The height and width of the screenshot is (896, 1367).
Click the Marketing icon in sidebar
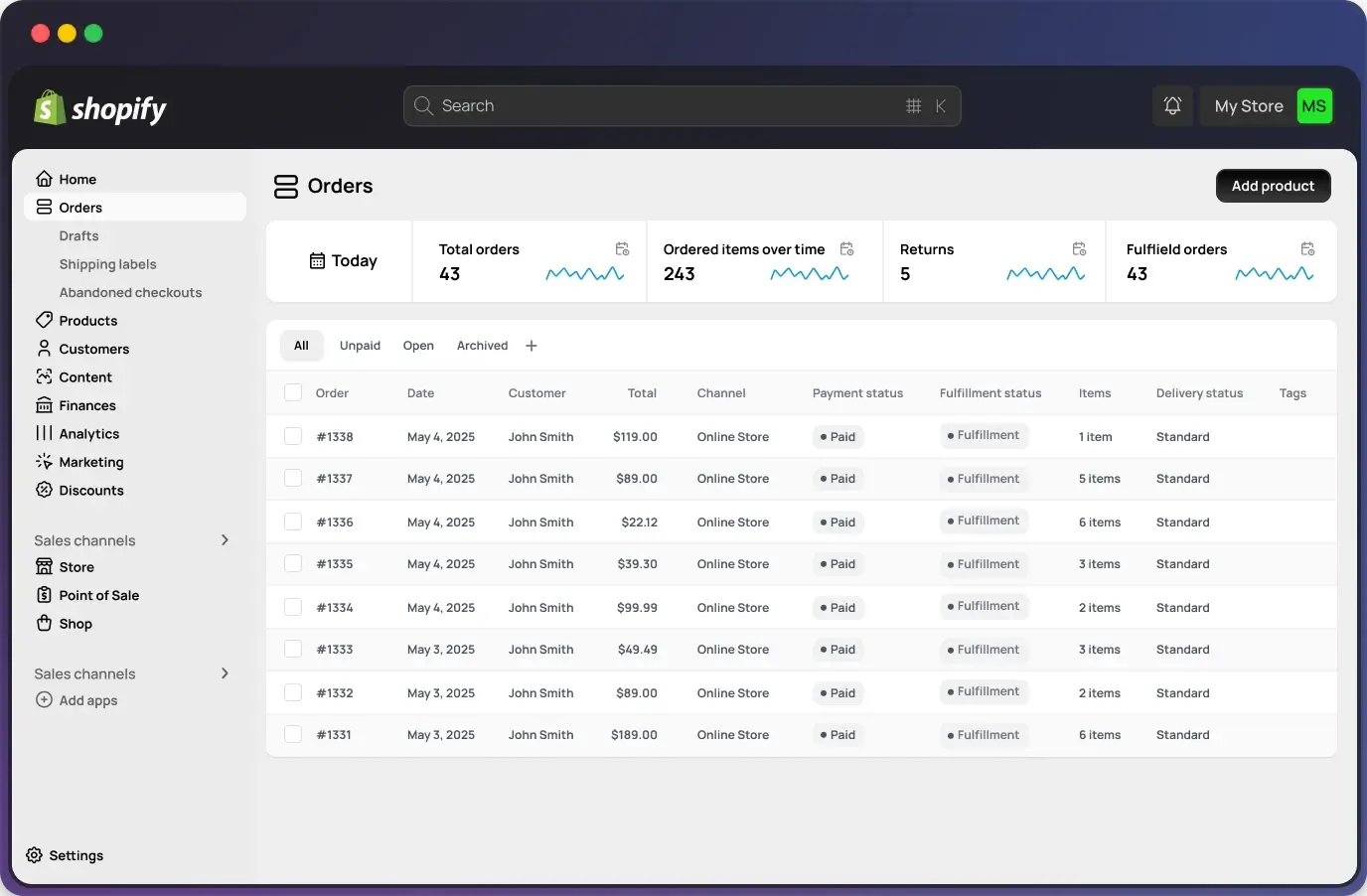44,462
